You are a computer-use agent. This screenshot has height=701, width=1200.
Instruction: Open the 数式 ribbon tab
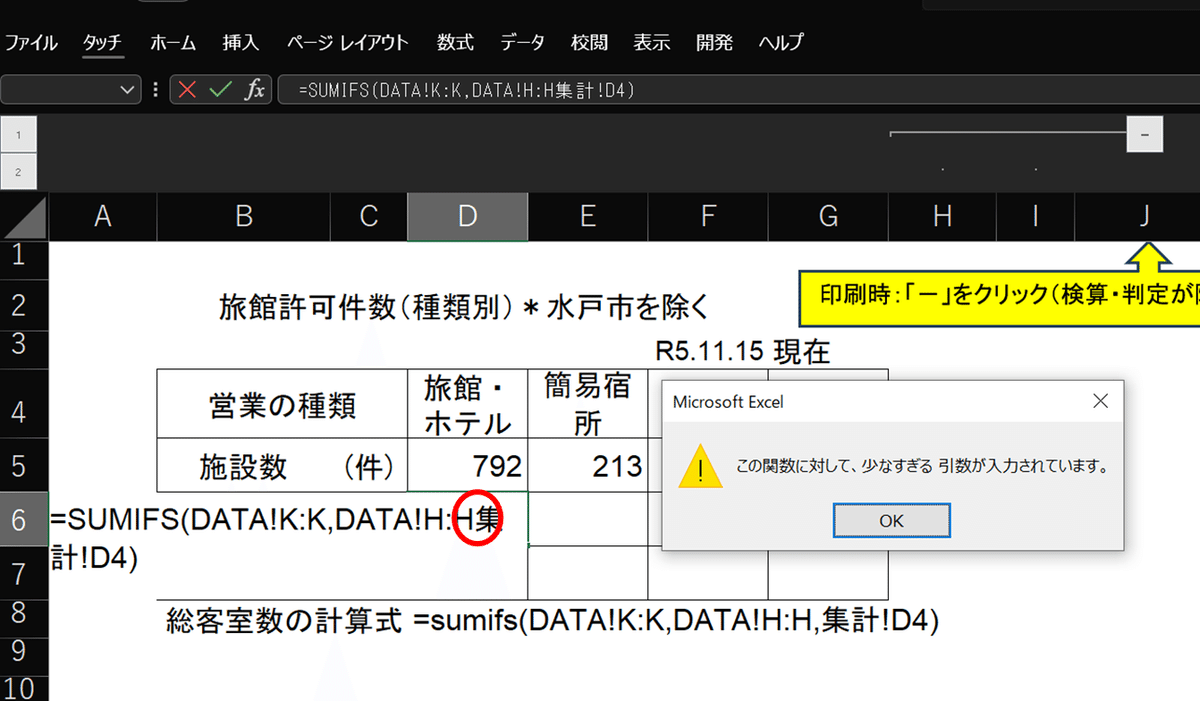[x=455, y=43]
